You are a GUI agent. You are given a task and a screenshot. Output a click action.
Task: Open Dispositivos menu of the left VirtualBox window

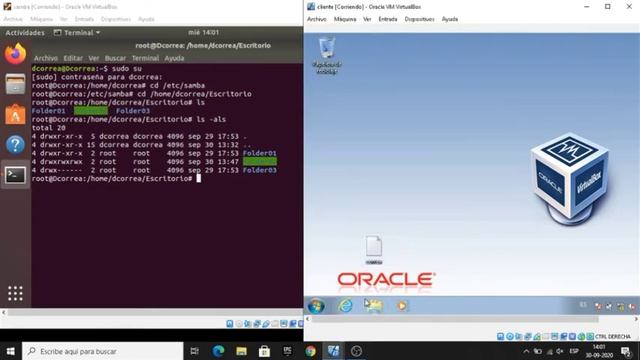pos(116,19)
